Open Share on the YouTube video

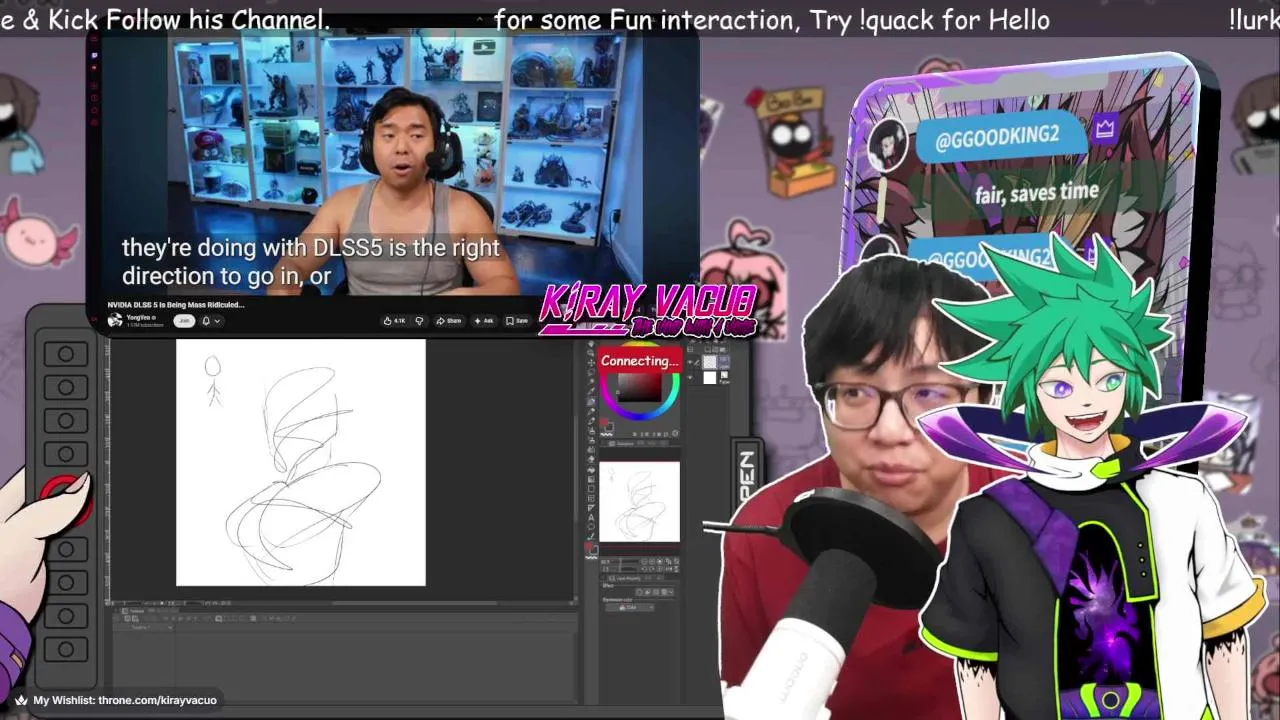(x=449, y=321)
